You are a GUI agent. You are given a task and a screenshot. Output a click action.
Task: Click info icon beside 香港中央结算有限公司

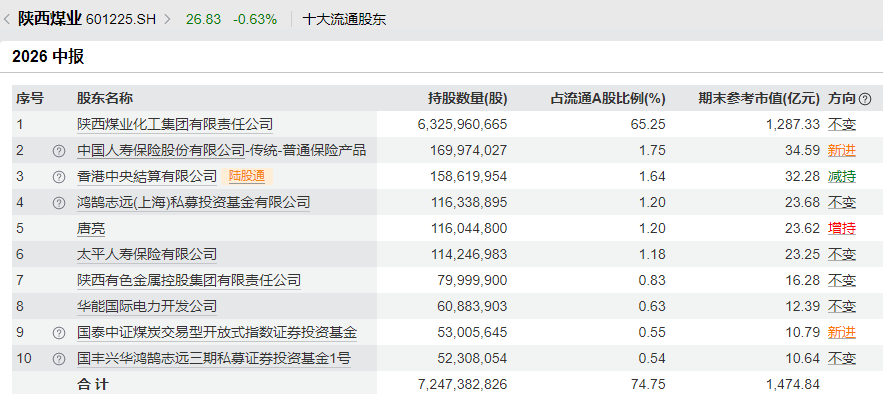pyautogui.click(x=59, y=177)
